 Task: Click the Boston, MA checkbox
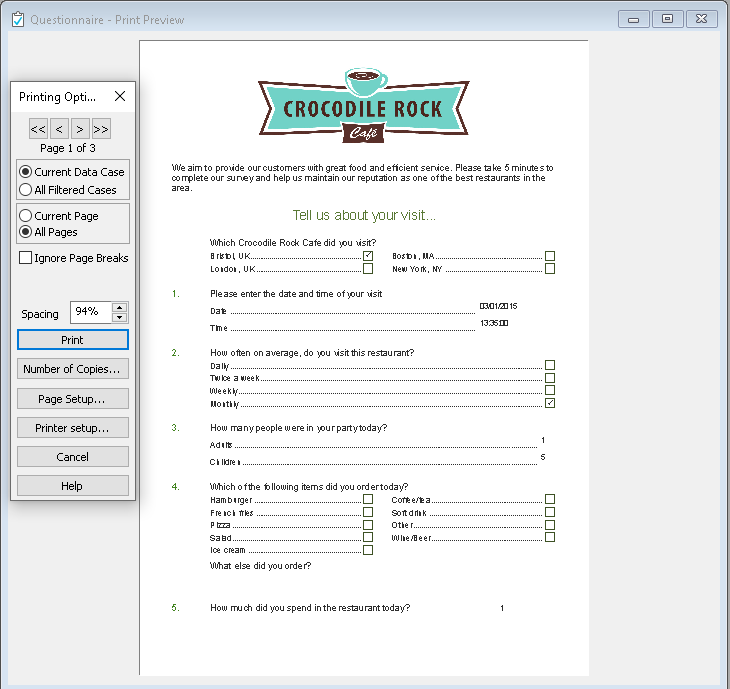[550, 256]
